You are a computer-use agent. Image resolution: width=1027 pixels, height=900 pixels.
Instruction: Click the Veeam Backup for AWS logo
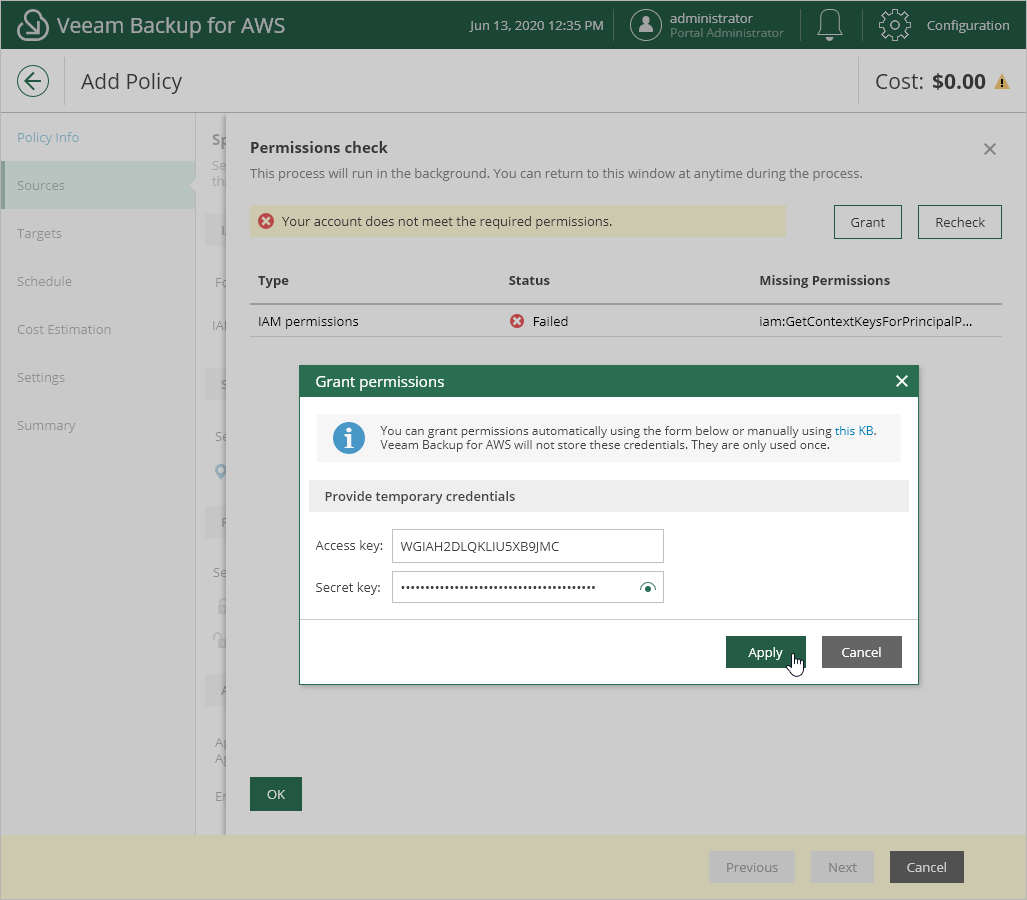[x=32, y=25]
